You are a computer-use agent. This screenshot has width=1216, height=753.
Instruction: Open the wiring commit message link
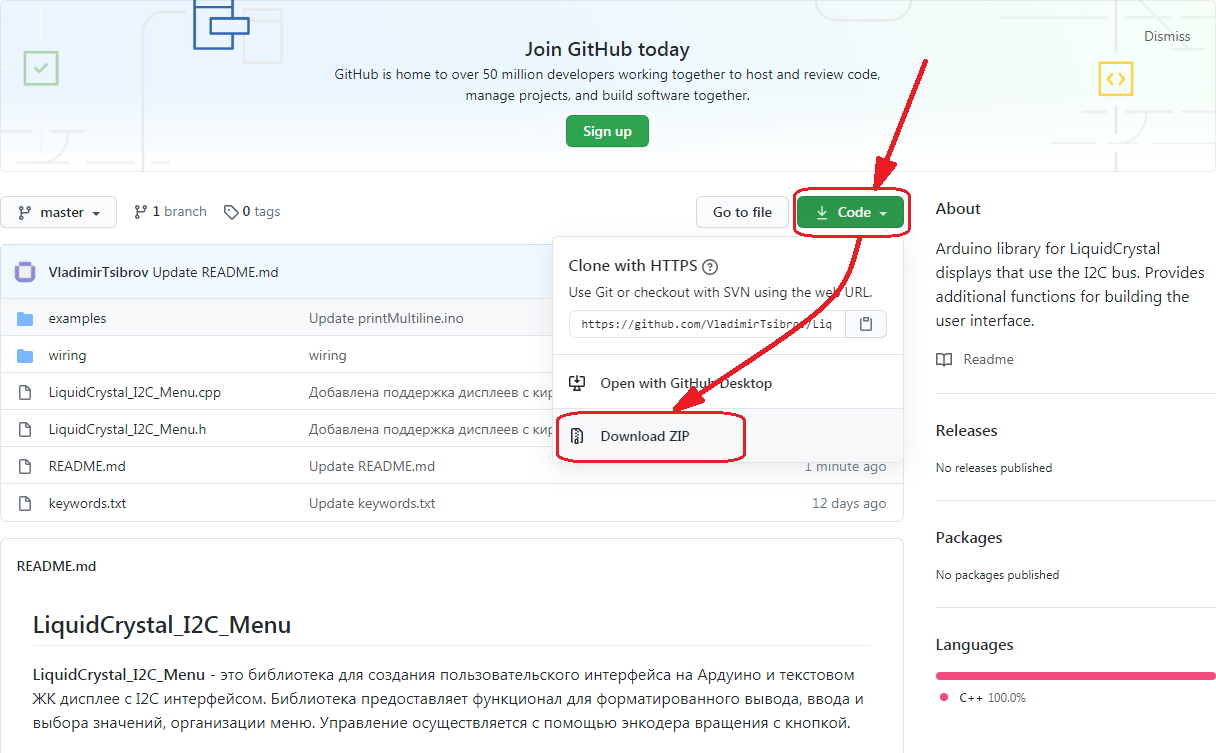click(328, 355)
